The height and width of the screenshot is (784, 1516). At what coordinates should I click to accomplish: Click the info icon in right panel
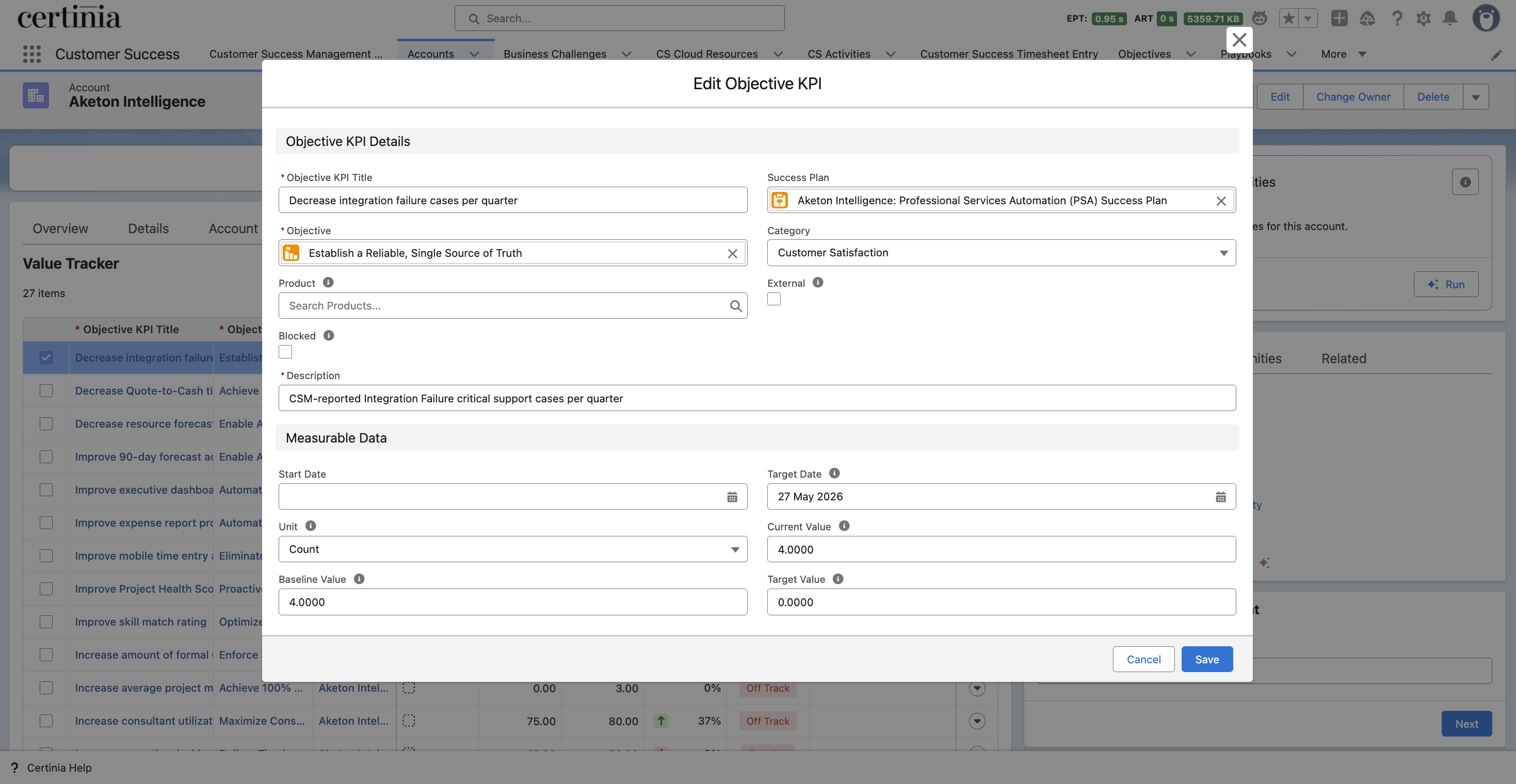pyautogui.click(x=1465, y=182)
